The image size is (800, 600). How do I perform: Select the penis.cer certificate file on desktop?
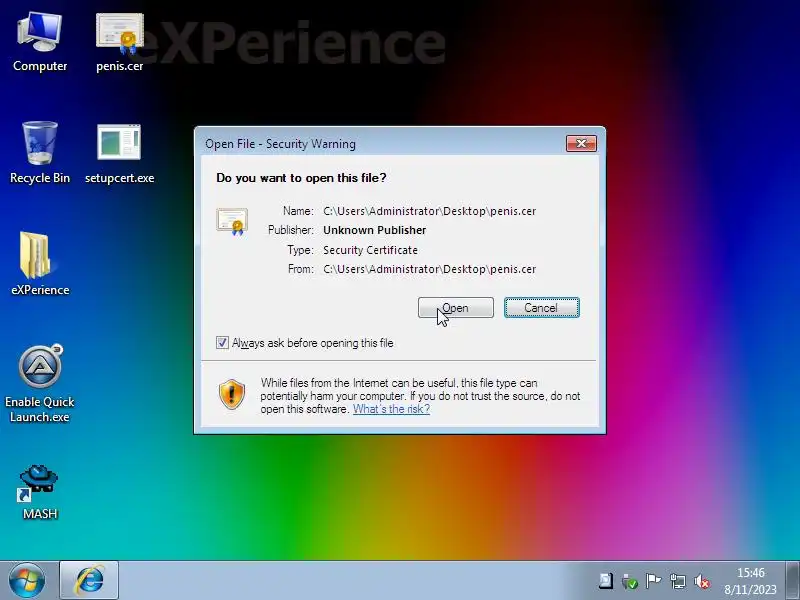pos(119,43)
